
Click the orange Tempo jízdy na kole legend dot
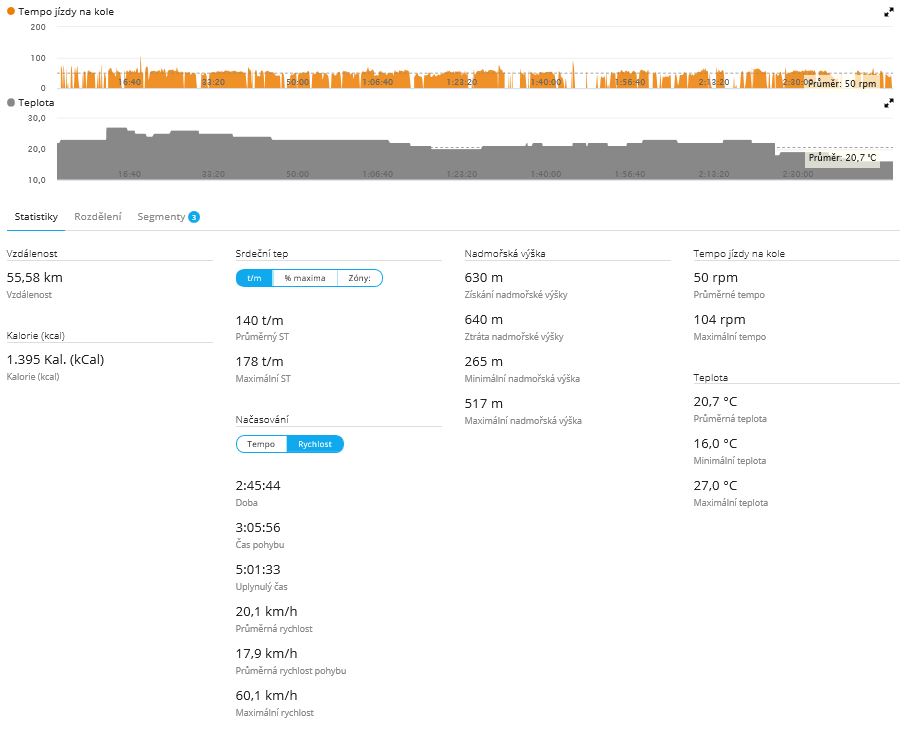pos(11,10)
